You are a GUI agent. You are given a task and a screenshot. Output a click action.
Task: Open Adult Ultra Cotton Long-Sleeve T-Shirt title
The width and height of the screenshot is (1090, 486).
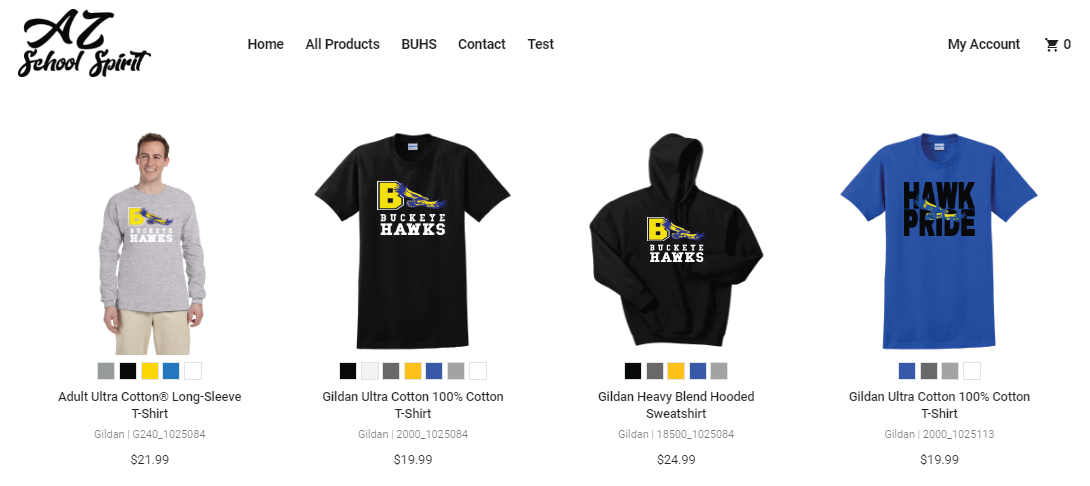[149, 405]
